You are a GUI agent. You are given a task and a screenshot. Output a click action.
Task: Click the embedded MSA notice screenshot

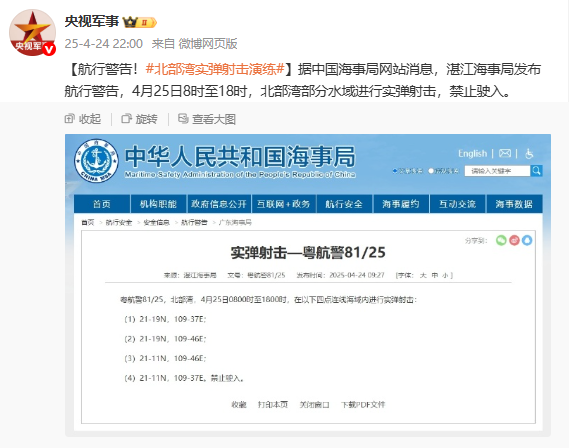[x=308, y=285]
